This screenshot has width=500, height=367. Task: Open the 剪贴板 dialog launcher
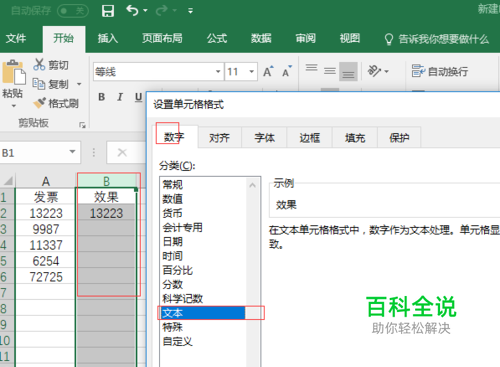pyautogui.click(x=82, y=125)
